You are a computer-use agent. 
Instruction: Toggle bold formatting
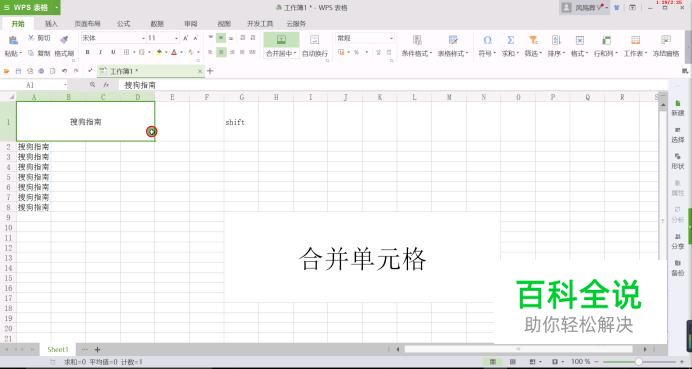coord(87,53)
